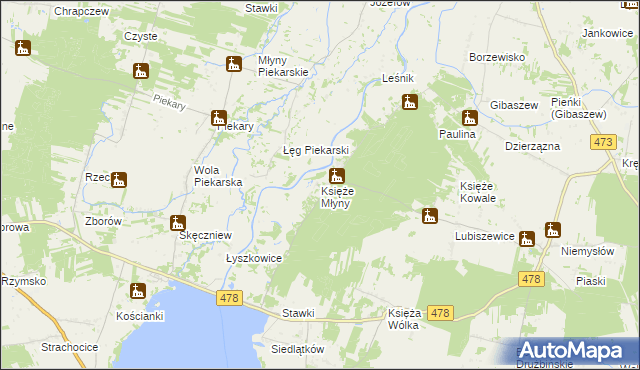Click the church icon at Piekary
Viewport: 640px width, 370px height.
pos(219,118)
